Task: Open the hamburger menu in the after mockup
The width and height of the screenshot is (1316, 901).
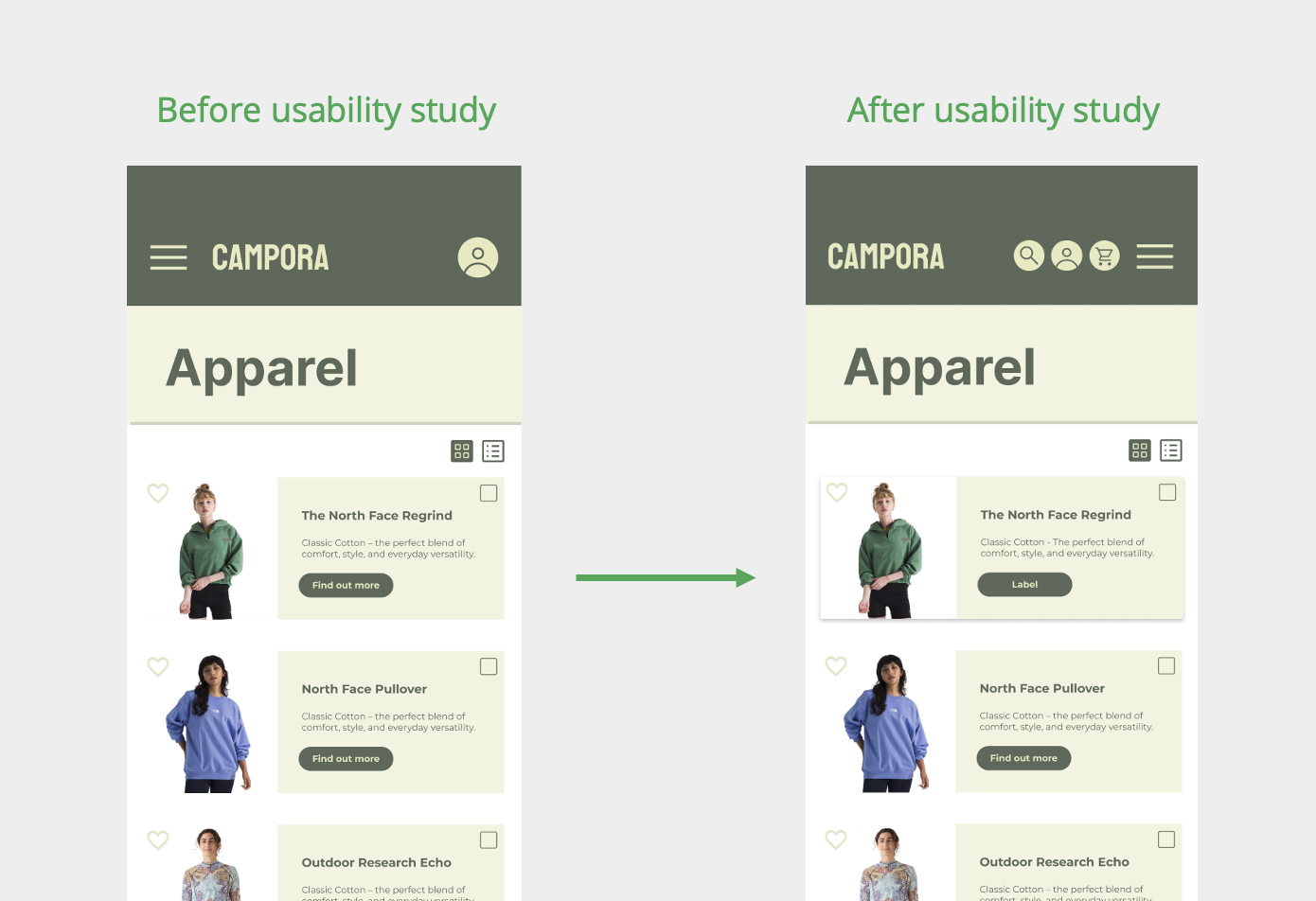Action: [1155, 256]
